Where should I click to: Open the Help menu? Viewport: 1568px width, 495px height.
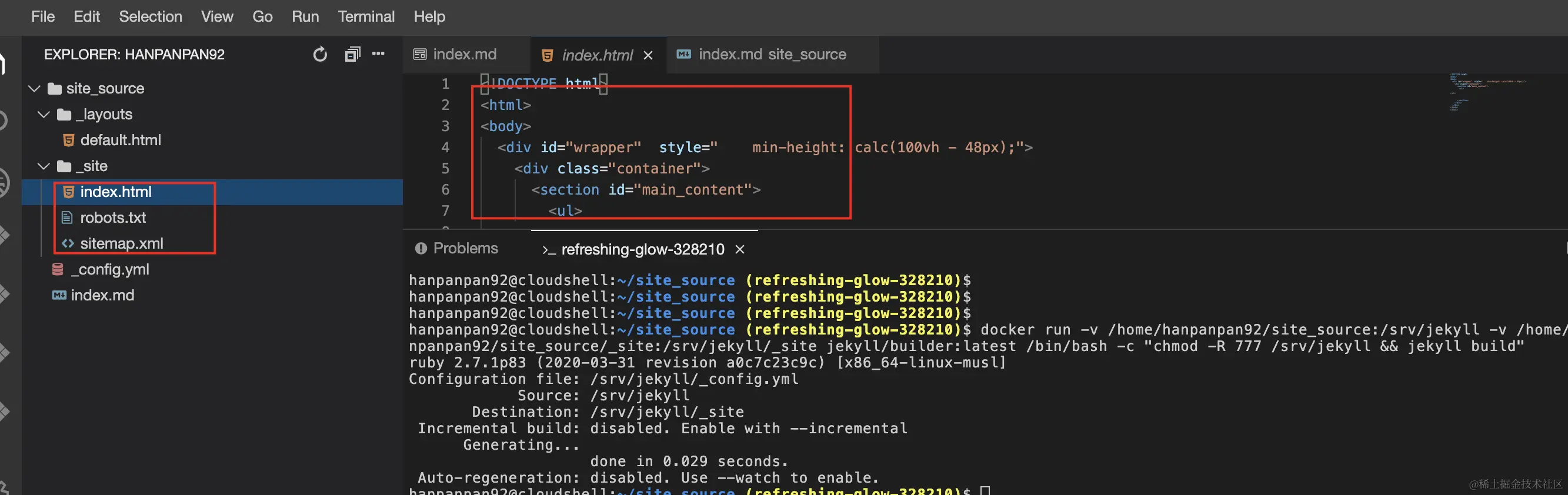click(429, 16)
